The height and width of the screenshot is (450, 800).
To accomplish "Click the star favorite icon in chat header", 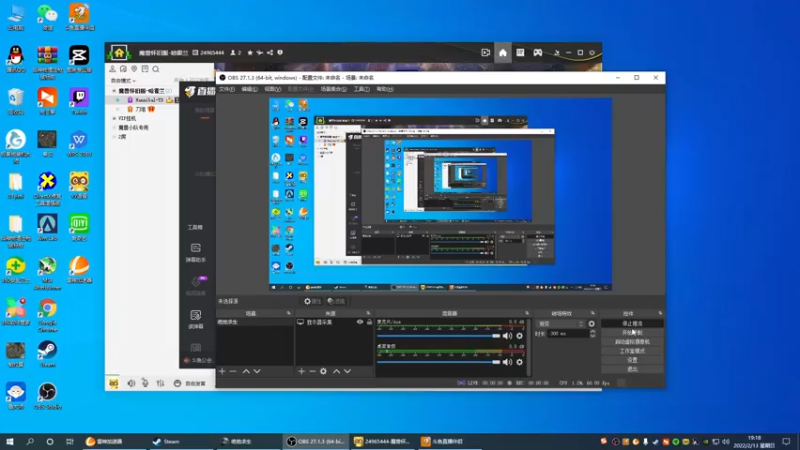I will (x=250, y=53).
